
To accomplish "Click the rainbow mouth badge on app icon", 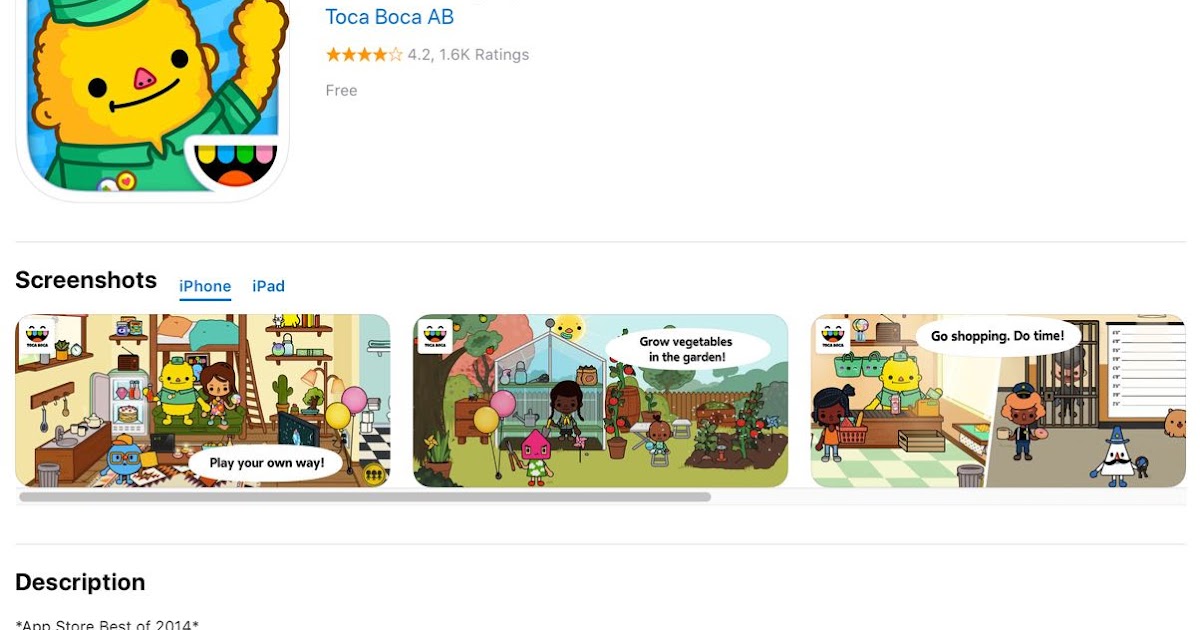I will [236, 163].
